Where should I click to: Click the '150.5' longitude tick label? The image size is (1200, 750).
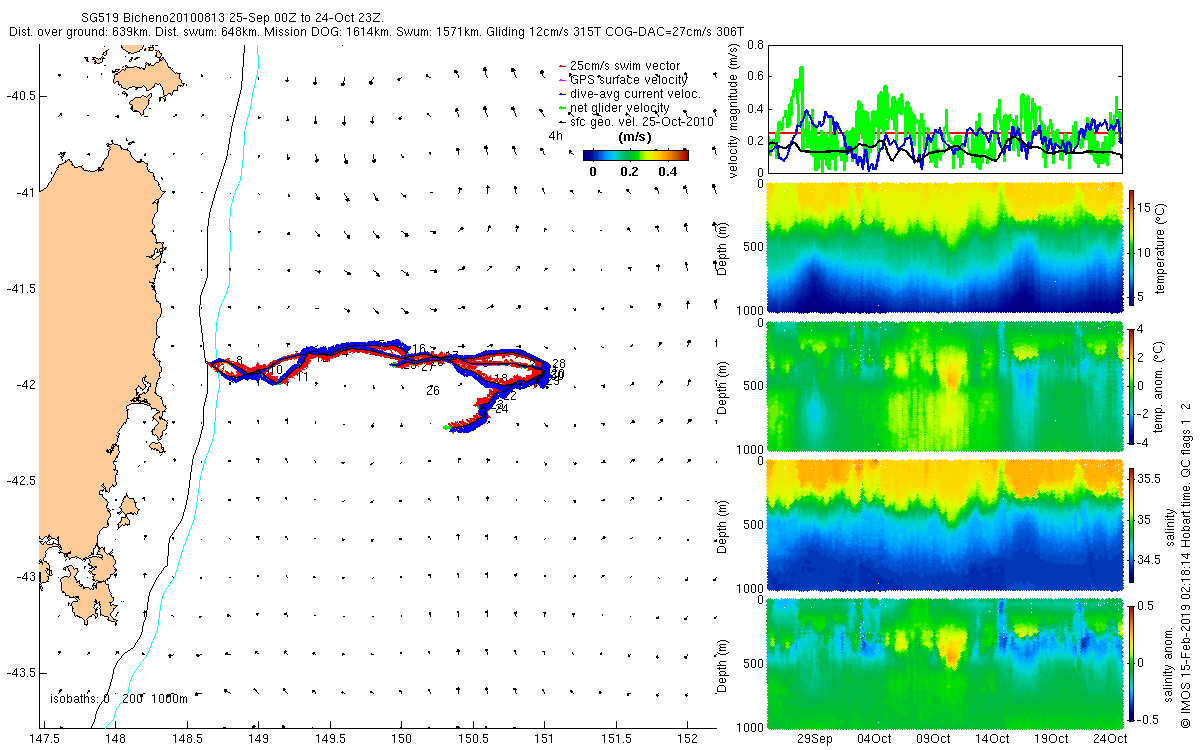click(473, 738)
